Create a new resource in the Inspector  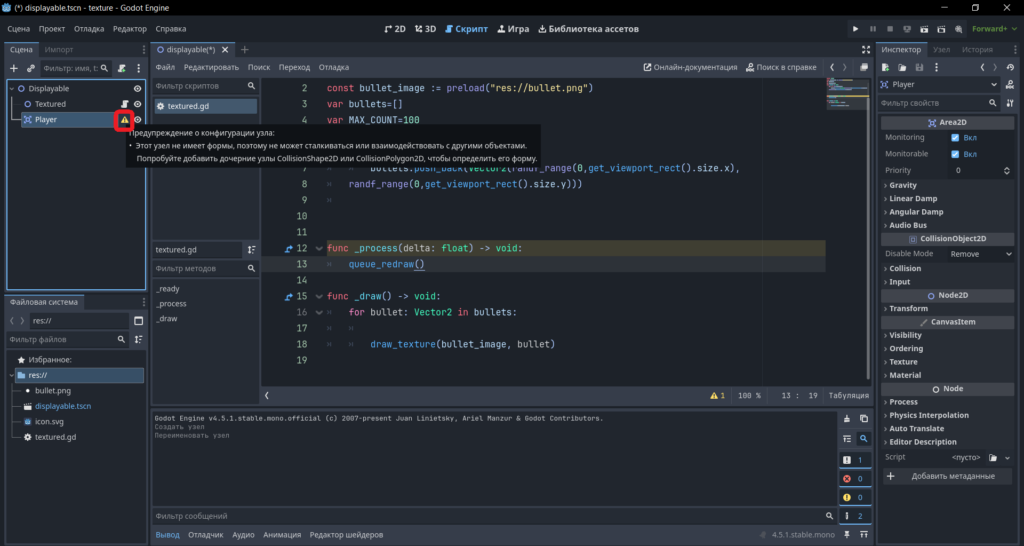pos(886,67)
